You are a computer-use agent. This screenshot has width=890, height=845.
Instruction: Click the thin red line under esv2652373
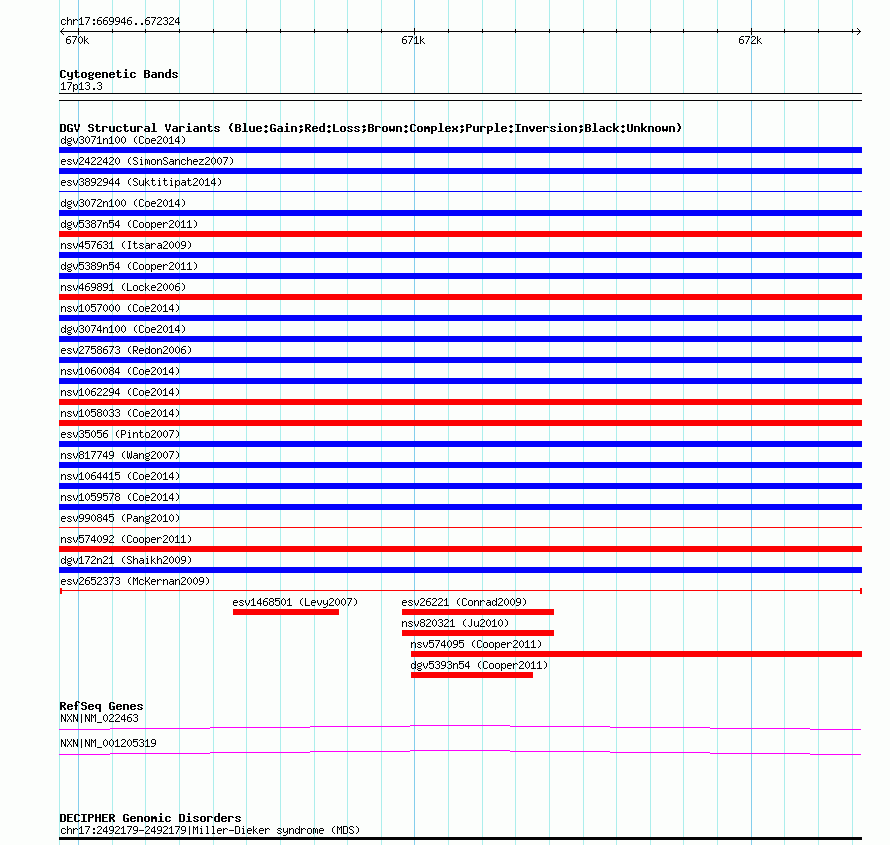[460, 591]
